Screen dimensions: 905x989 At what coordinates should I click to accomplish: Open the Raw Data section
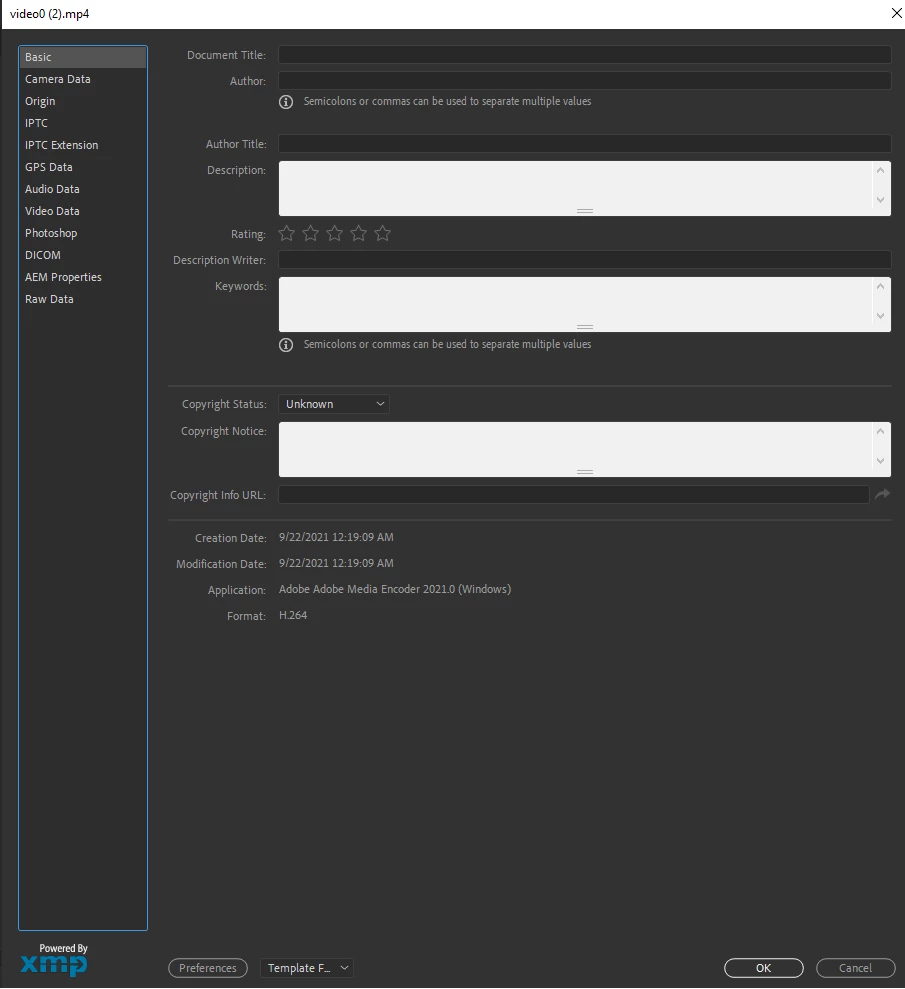click(83, 300)
